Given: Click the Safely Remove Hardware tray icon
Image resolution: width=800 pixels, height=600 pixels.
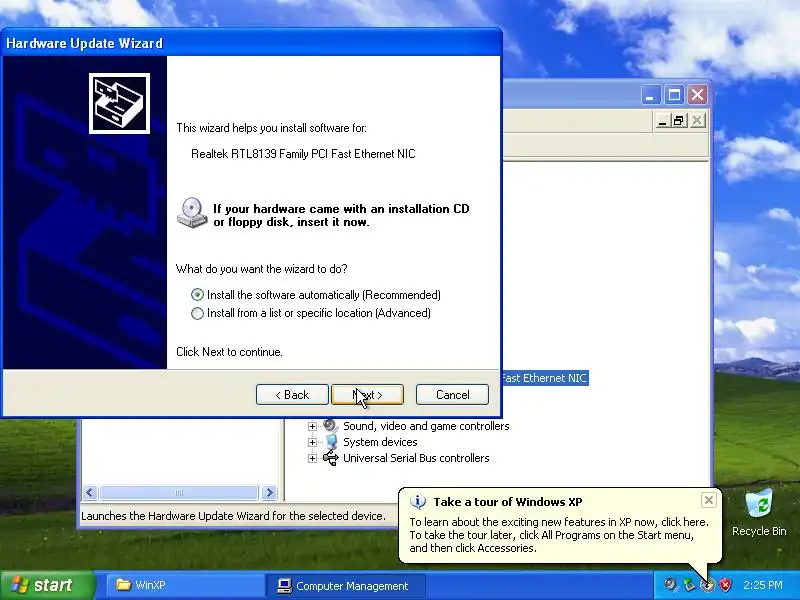Looking at the screenshot, I should pyautogui.click(x=689, y=585).
